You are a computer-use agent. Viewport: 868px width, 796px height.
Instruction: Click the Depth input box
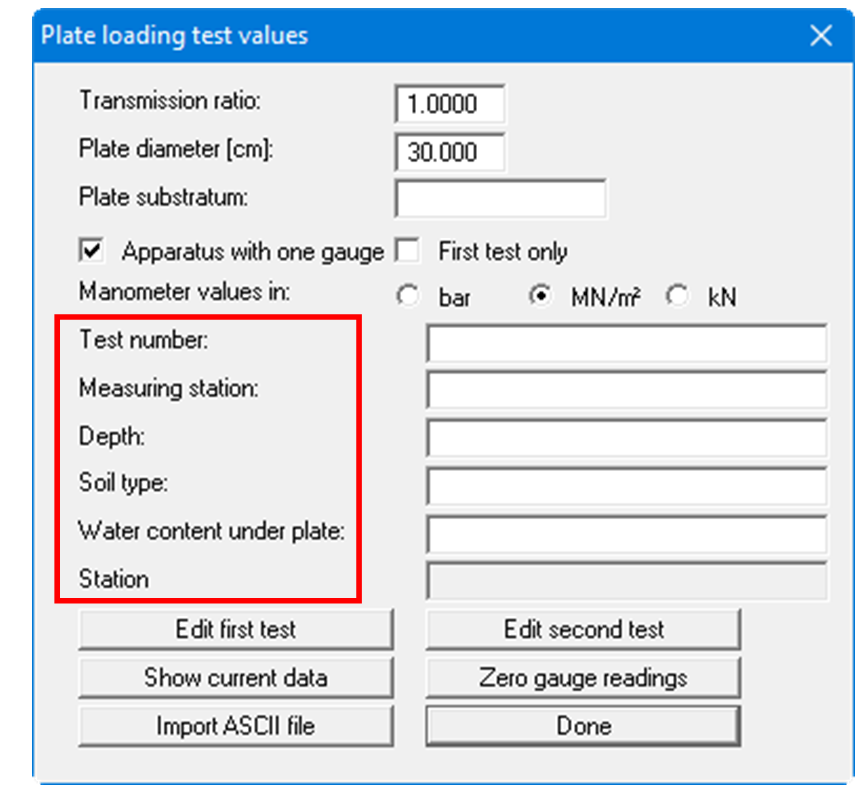point(626,438)
